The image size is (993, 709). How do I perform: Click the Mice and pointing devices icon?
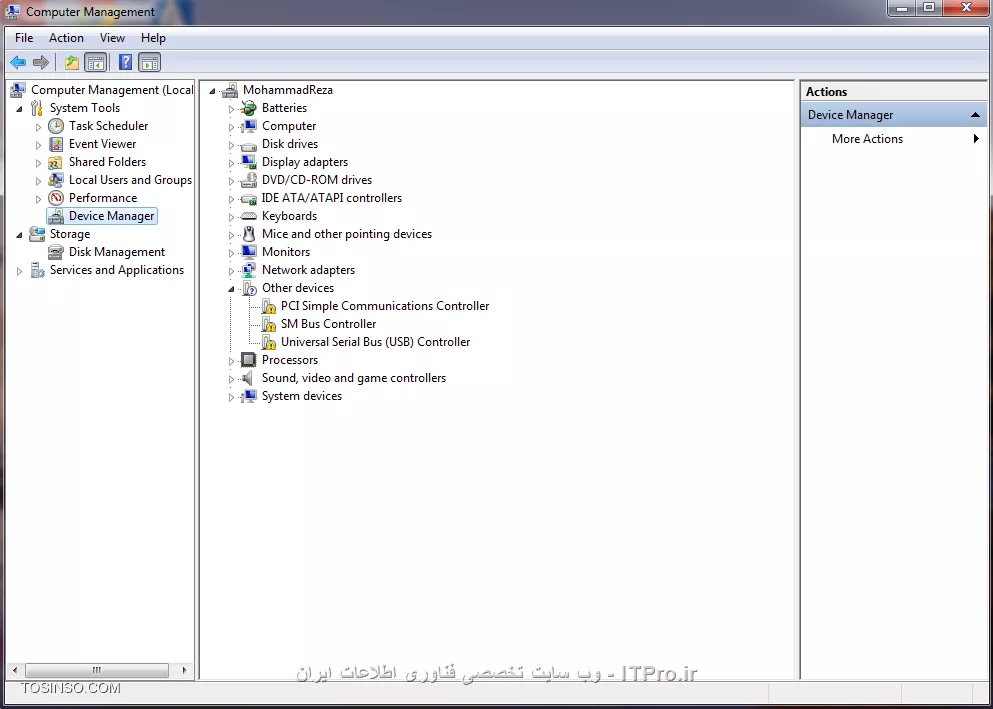tap(249, 234)
